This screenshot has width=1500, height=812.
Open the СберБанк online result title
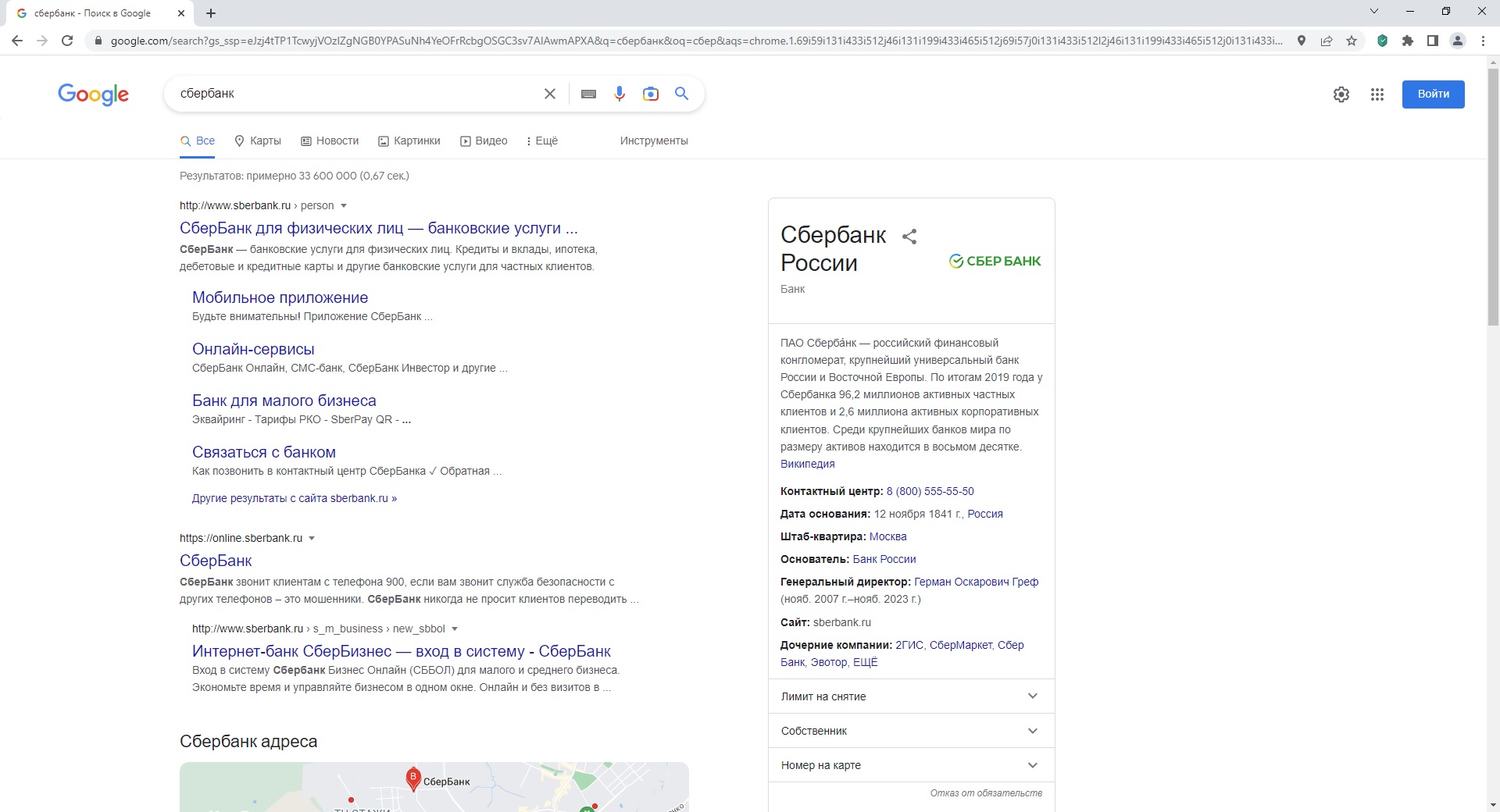point(216,561)
